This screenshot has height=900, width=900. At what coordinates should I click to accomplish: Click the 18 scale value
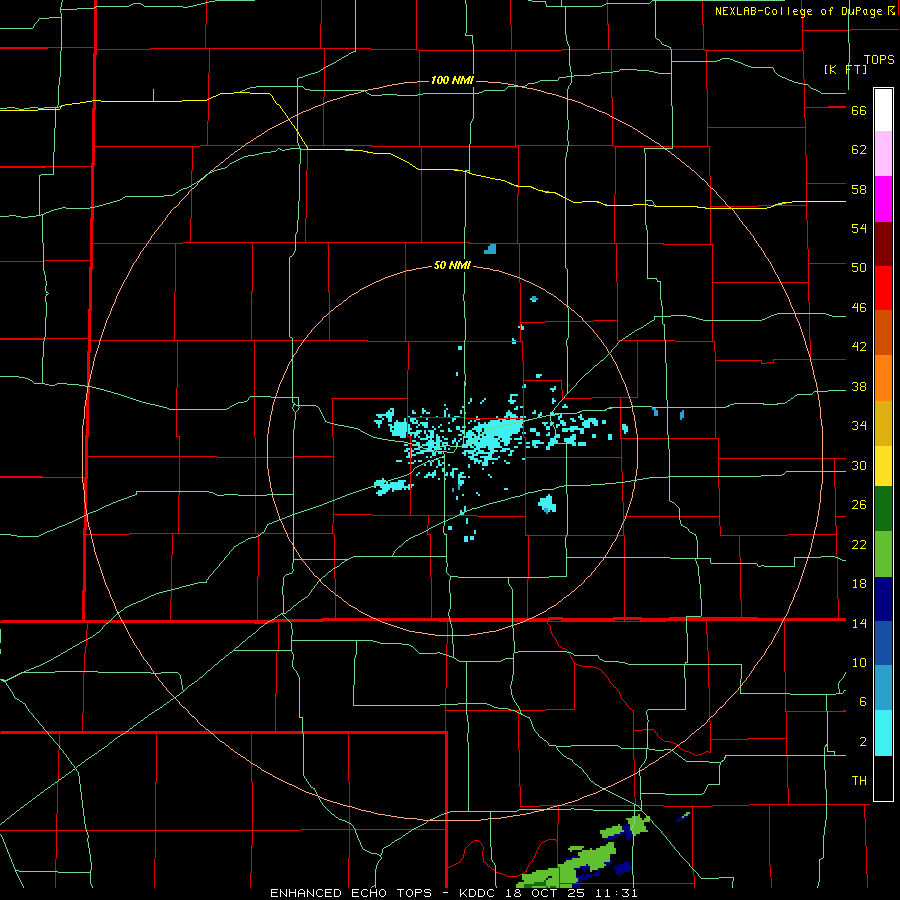[859, 584]
